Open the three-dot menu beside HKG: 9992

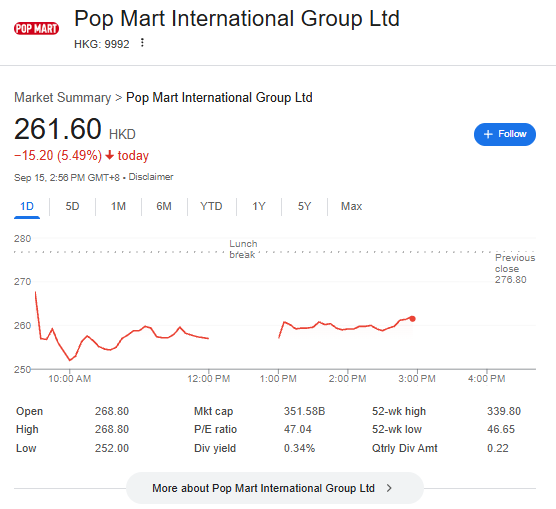point(142,43)
